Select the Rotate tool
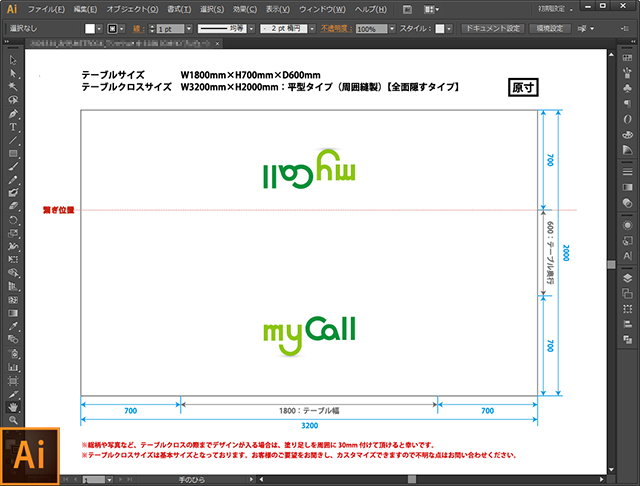Image resolution: width=640 pixels, height=486 pixels. tap(13, 220)
